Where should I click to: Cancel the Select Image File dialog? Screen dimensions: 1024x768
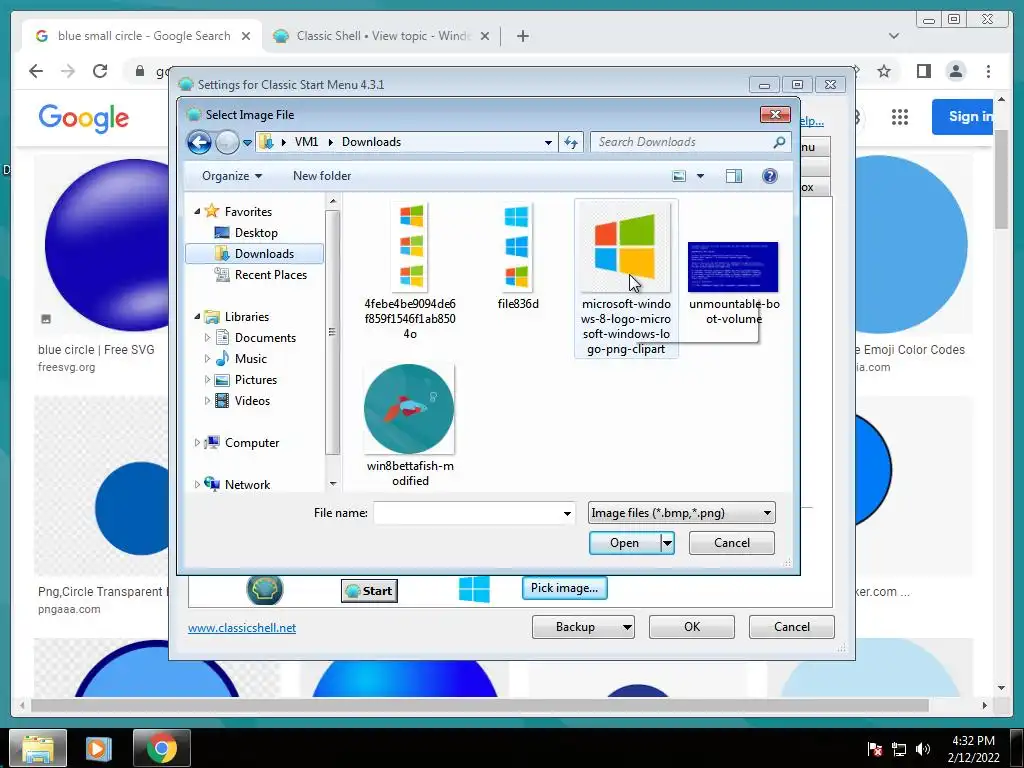[x=731, y=543]
